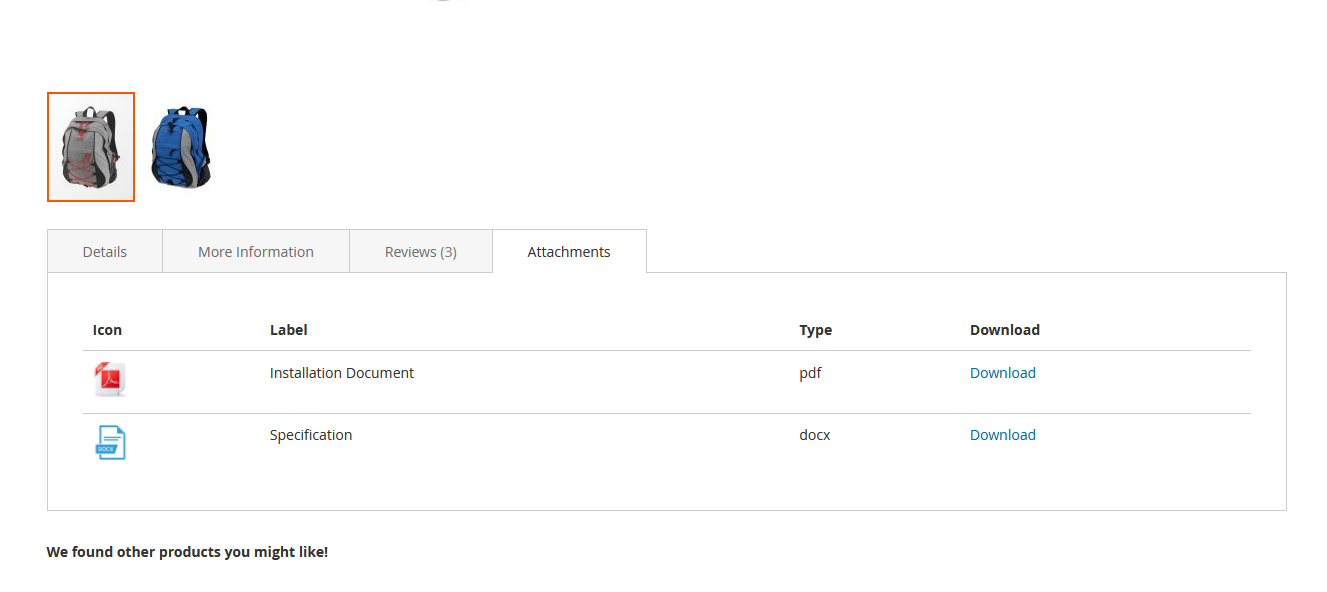Click the Installation Document label text

click(341, 372)
